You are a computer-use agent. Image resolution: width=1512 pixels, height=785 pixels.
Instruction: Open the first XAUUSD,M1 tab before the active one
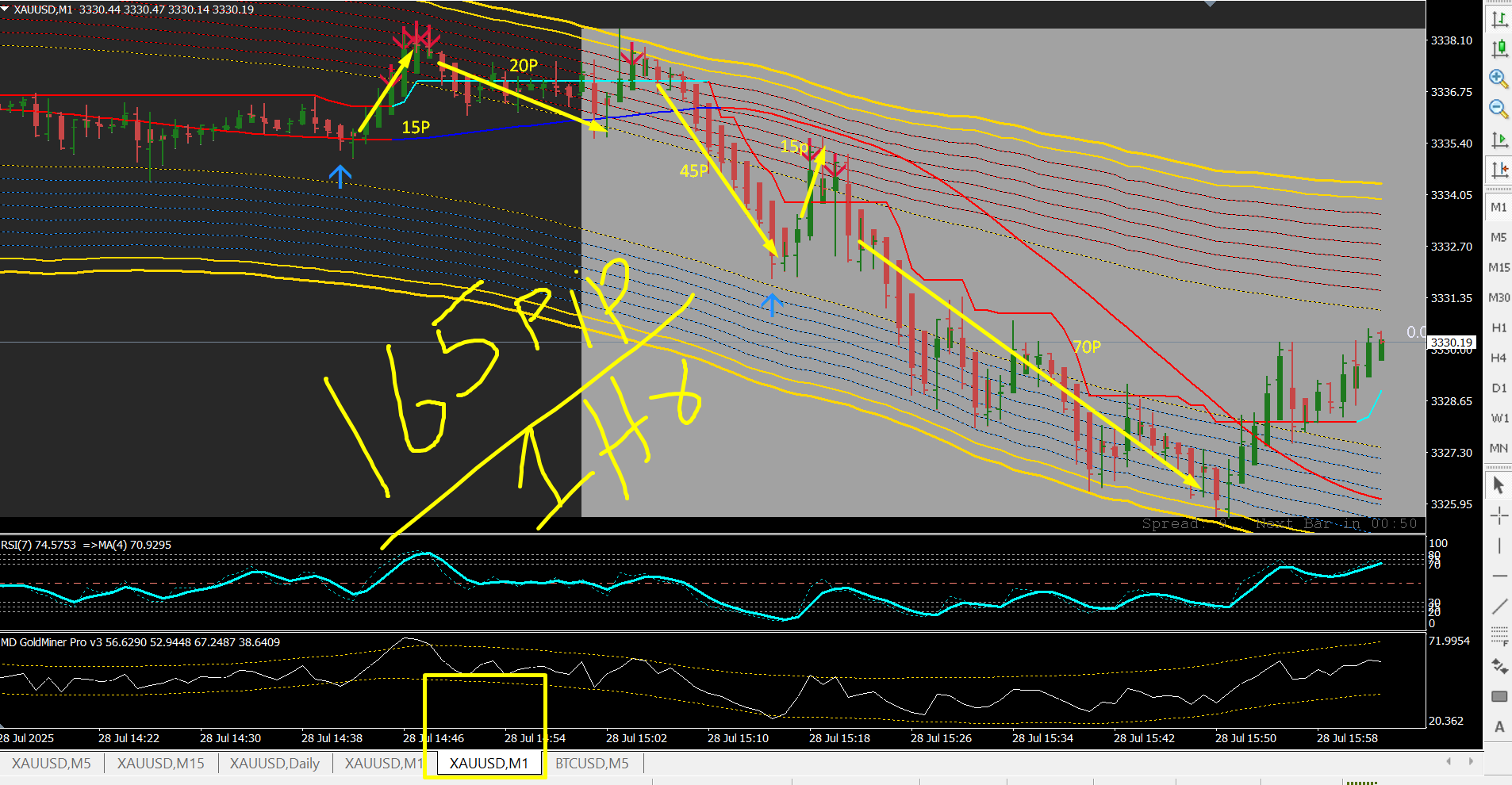384,764
